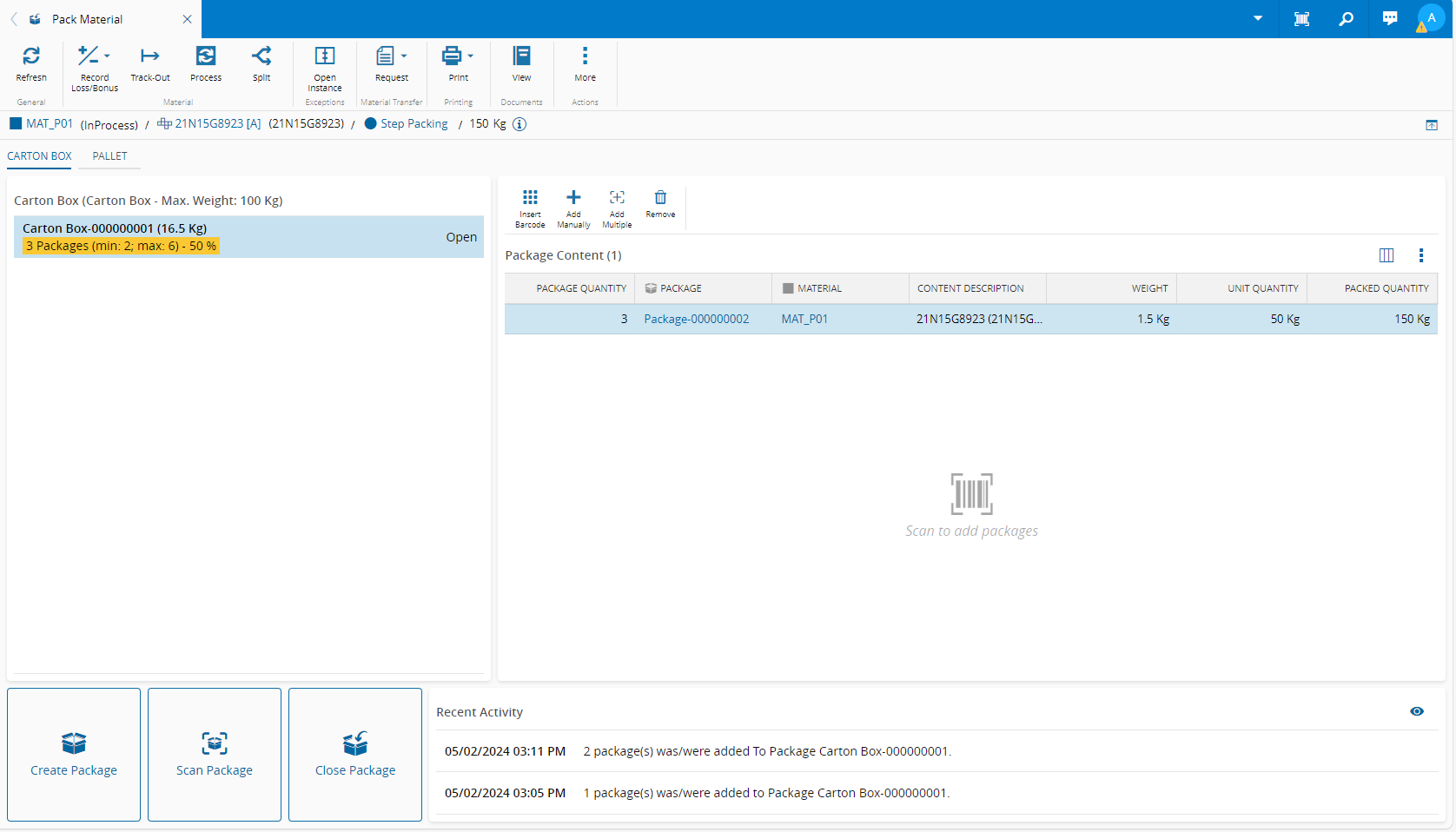Expand the Request dropdown arrow
The image size is (1456, 832).
point(404,56)
